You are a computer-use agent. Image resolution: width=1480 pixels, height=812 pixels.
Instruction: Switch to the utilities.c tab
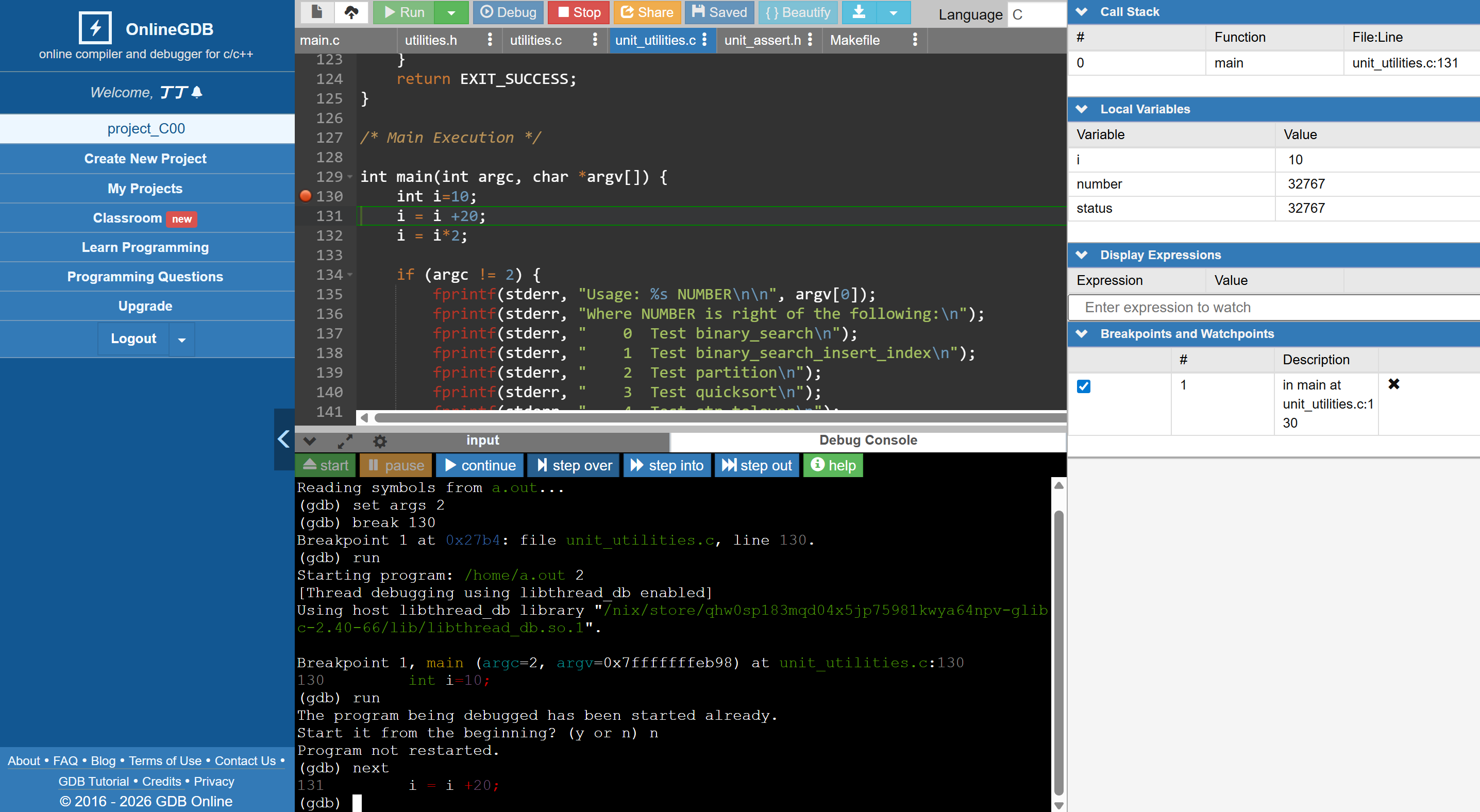(x=535, y=40)
